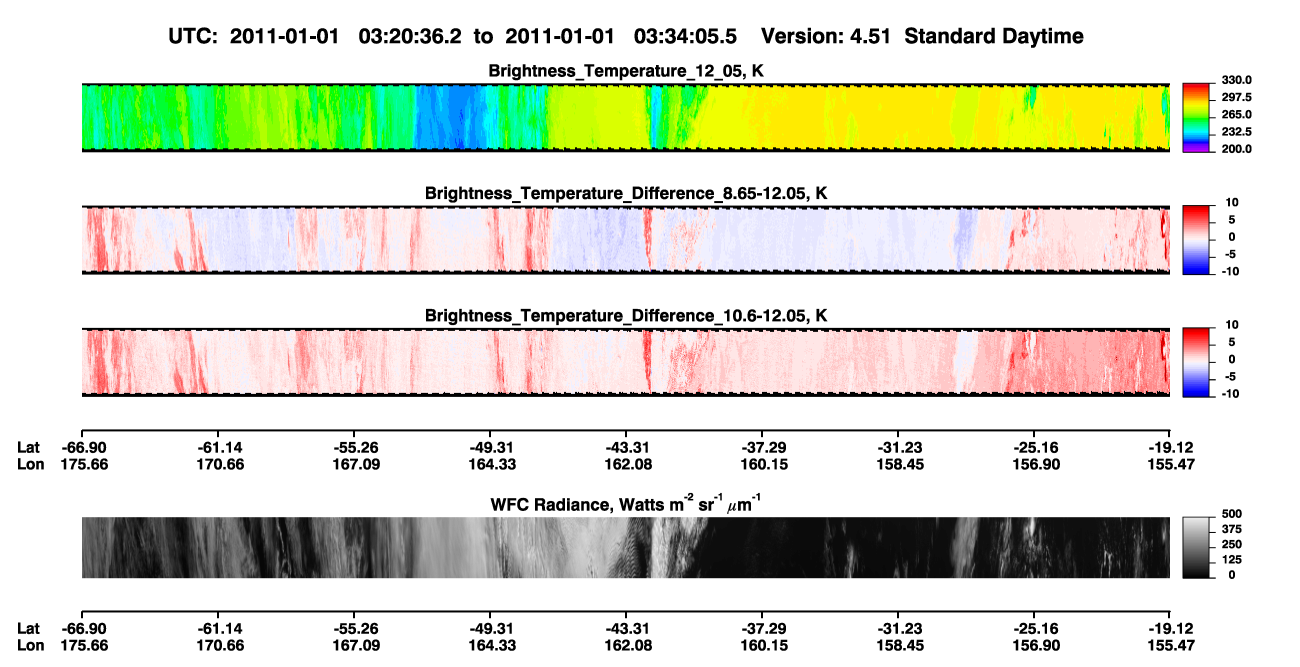This screenshot has height=667, width=1300.
Task: Click latitude '-55.26' under the 10.6-12.05 panel
Action: pos(354,448)
